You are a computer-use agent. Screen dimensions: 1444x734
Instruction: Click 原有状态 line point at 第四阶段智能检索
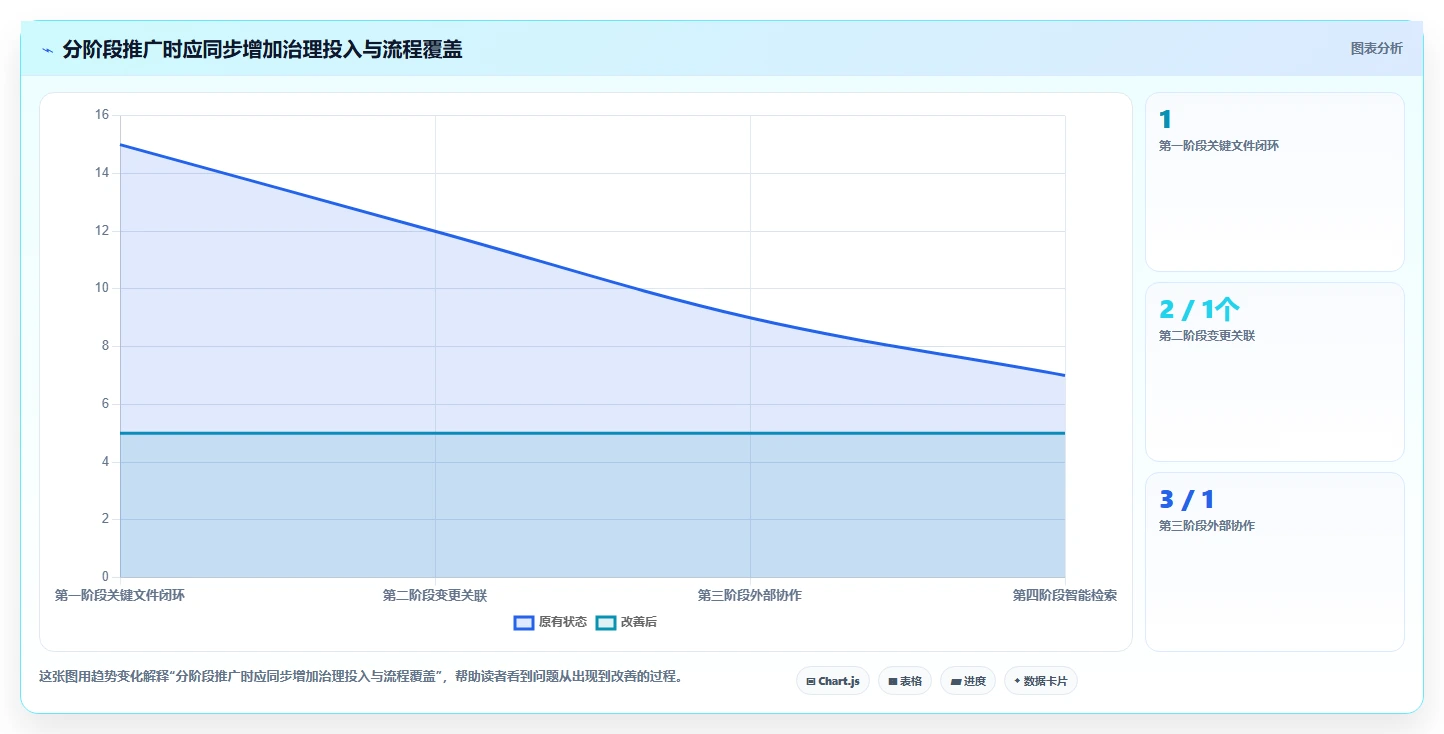click(x=1065, y=375)
